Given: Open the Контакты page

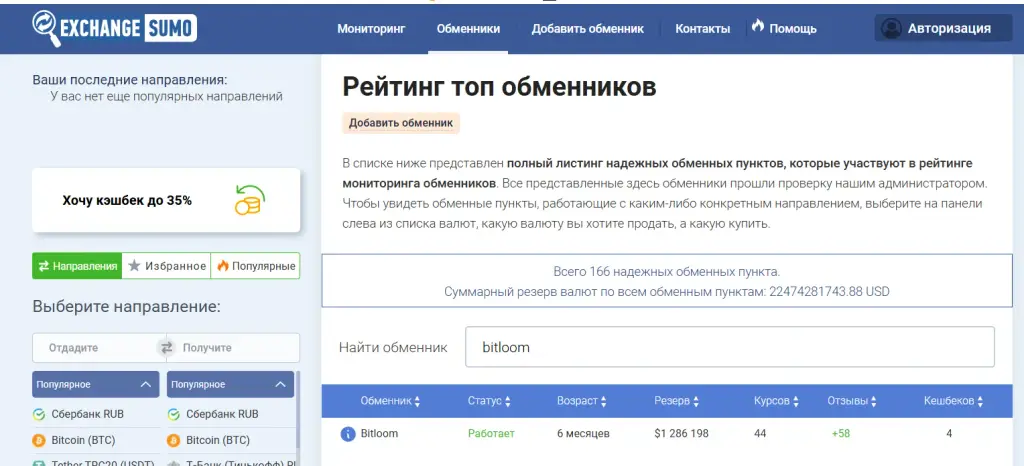Looking at the screenshot, I should tap(702, 29).
